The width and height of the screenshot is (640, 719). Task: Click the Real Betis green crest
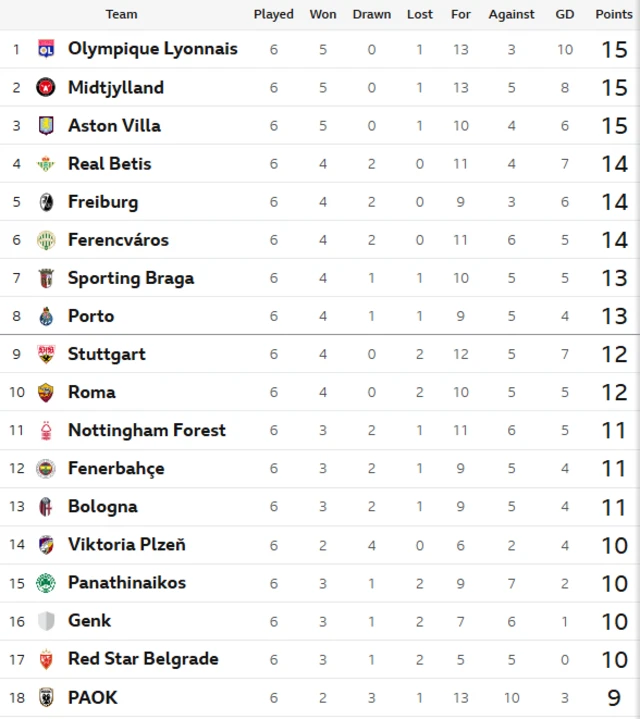[x=46, y=163]
